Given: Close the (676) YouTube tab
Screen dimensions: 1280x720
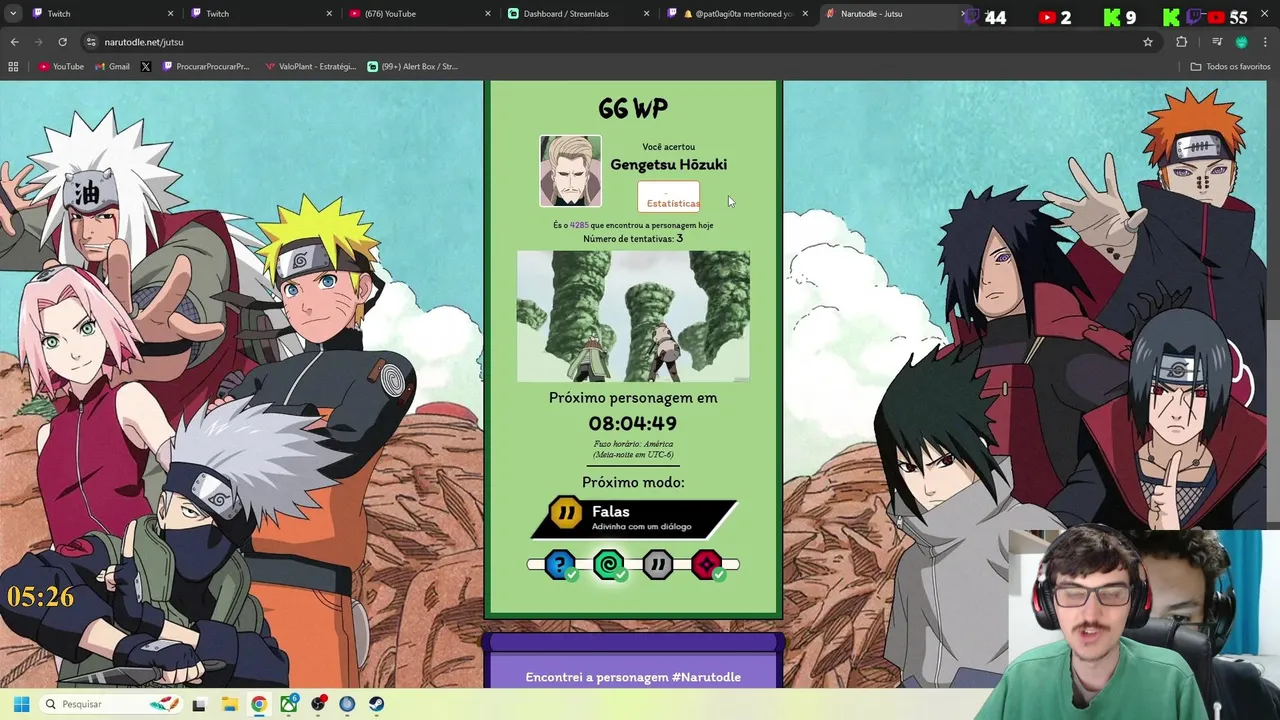Looking at the screenshot, I should (x=488, y=14).
